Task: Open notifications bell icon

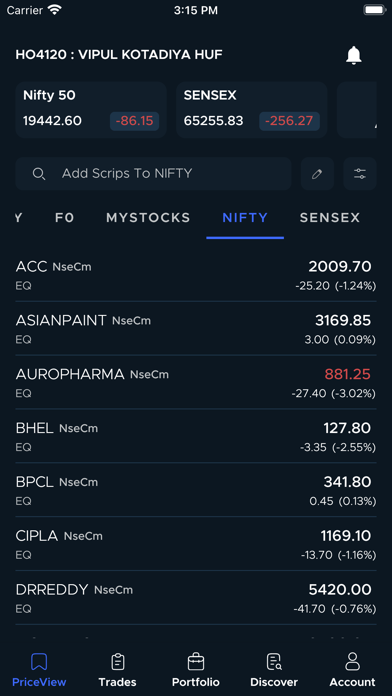Action: pos(354,55)
